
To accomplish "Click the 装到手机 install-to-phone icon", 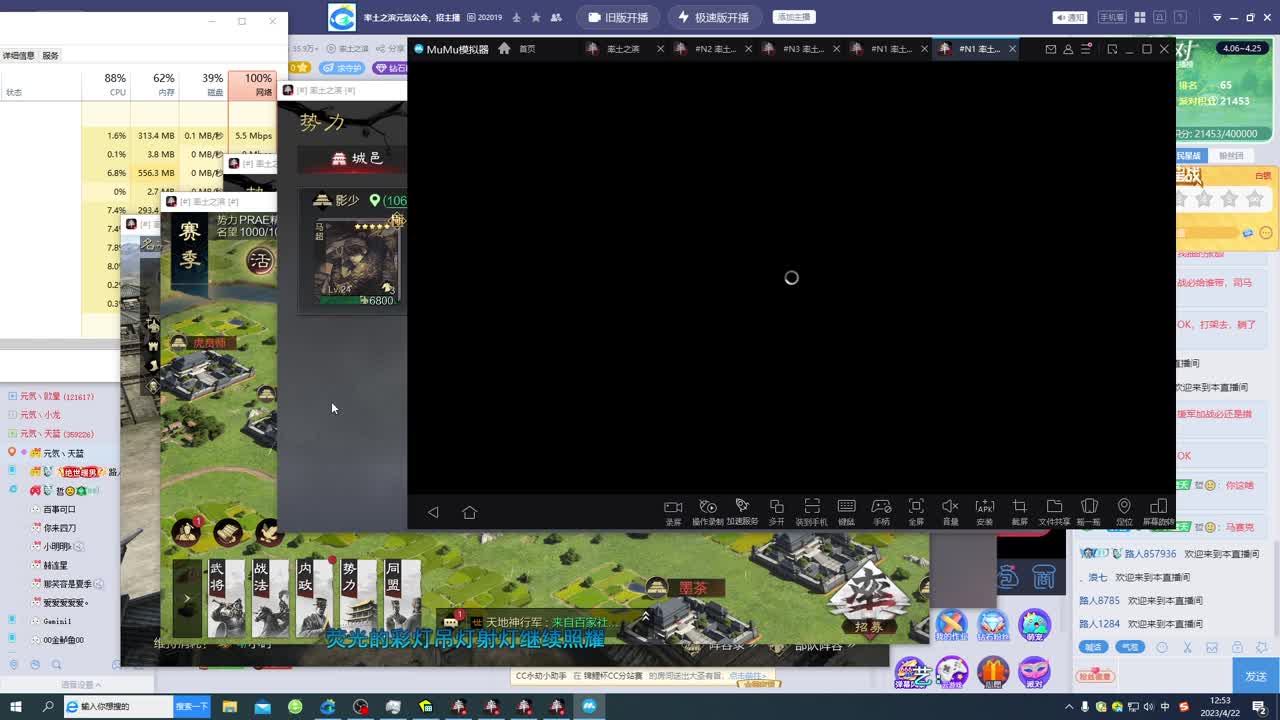I will point(811,512).
